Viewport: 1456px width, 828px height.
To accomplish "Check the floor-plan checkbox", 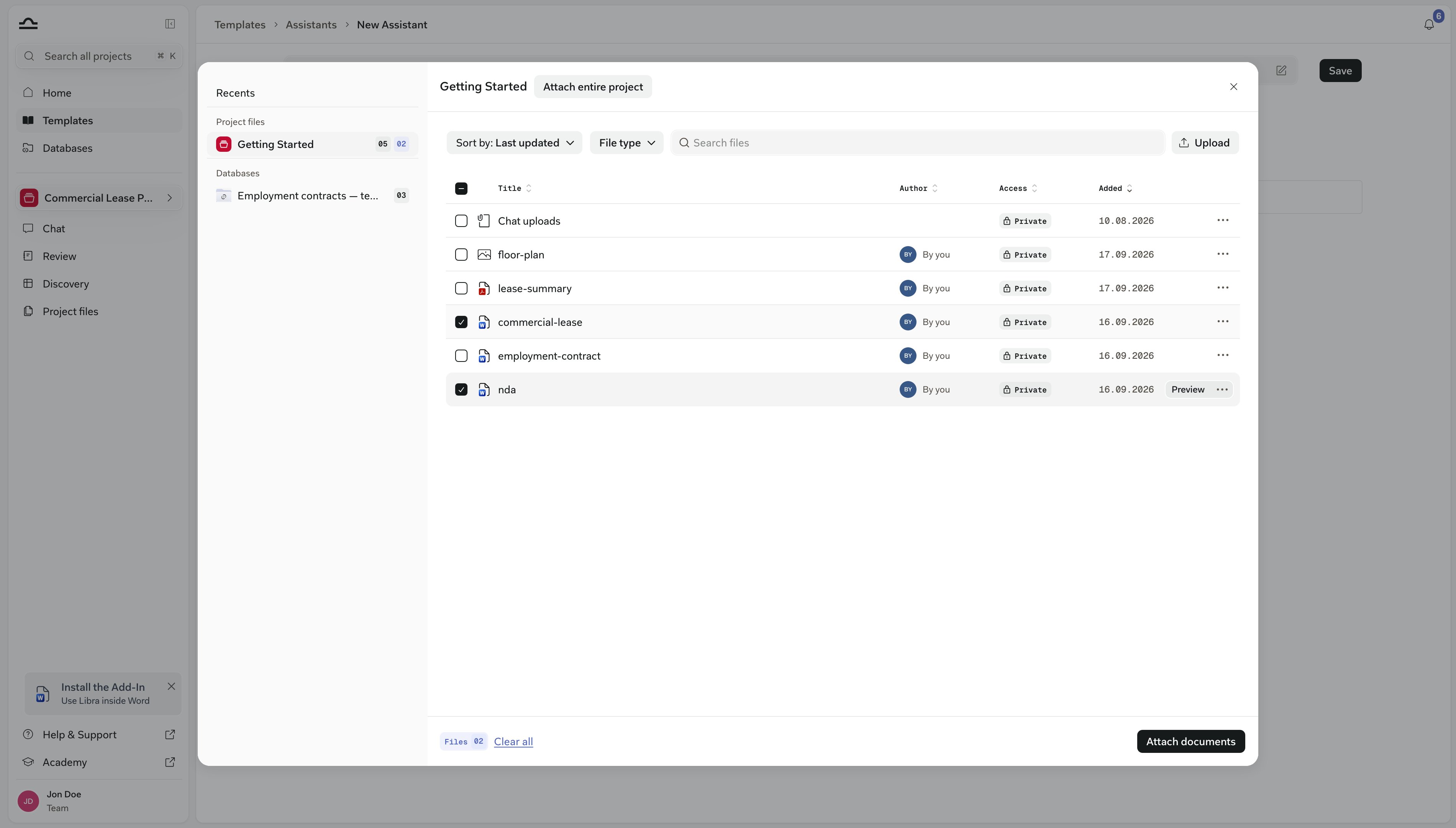I will point(461,255).
